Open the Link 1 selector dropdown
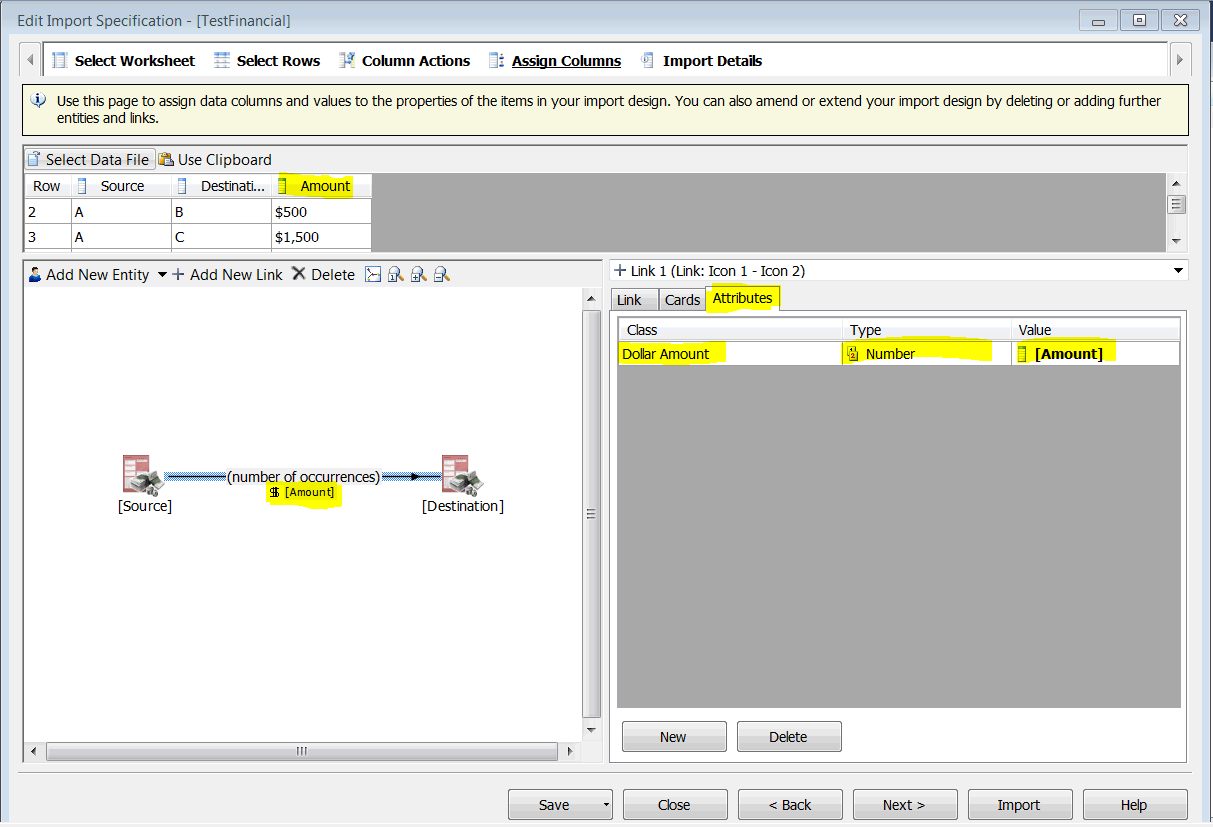 point(1178,270)
